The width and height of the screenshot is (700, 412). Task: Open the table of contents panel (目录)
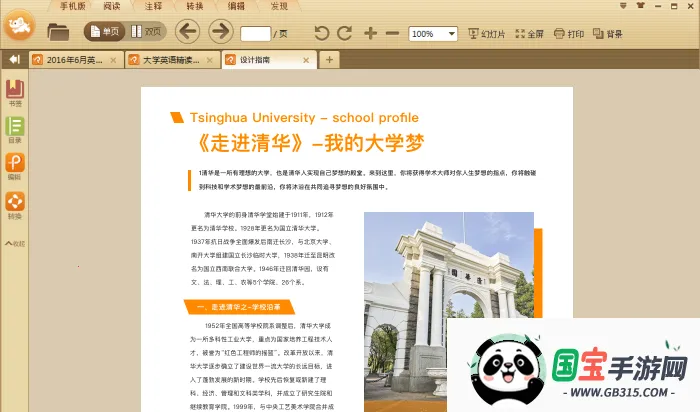[15, 130]
